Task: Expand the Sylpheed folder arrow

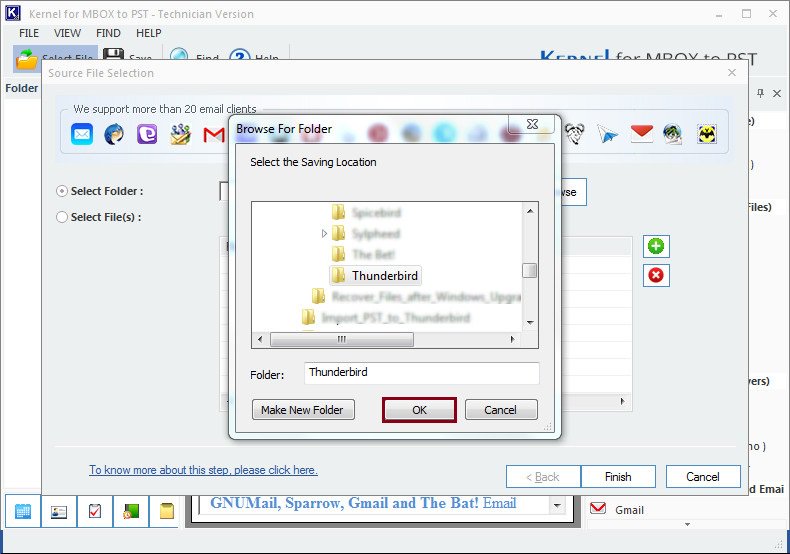Action: click(x=324, y=234)
